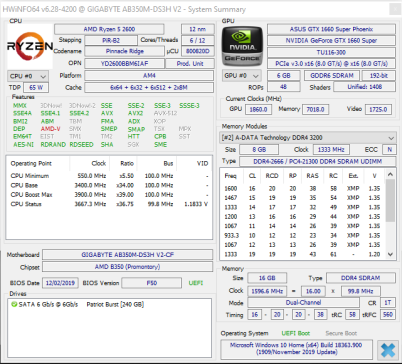The image size is (402, 364).
Task: Click the NVIDIA GeForce logo image
Action: click(242, 47)
